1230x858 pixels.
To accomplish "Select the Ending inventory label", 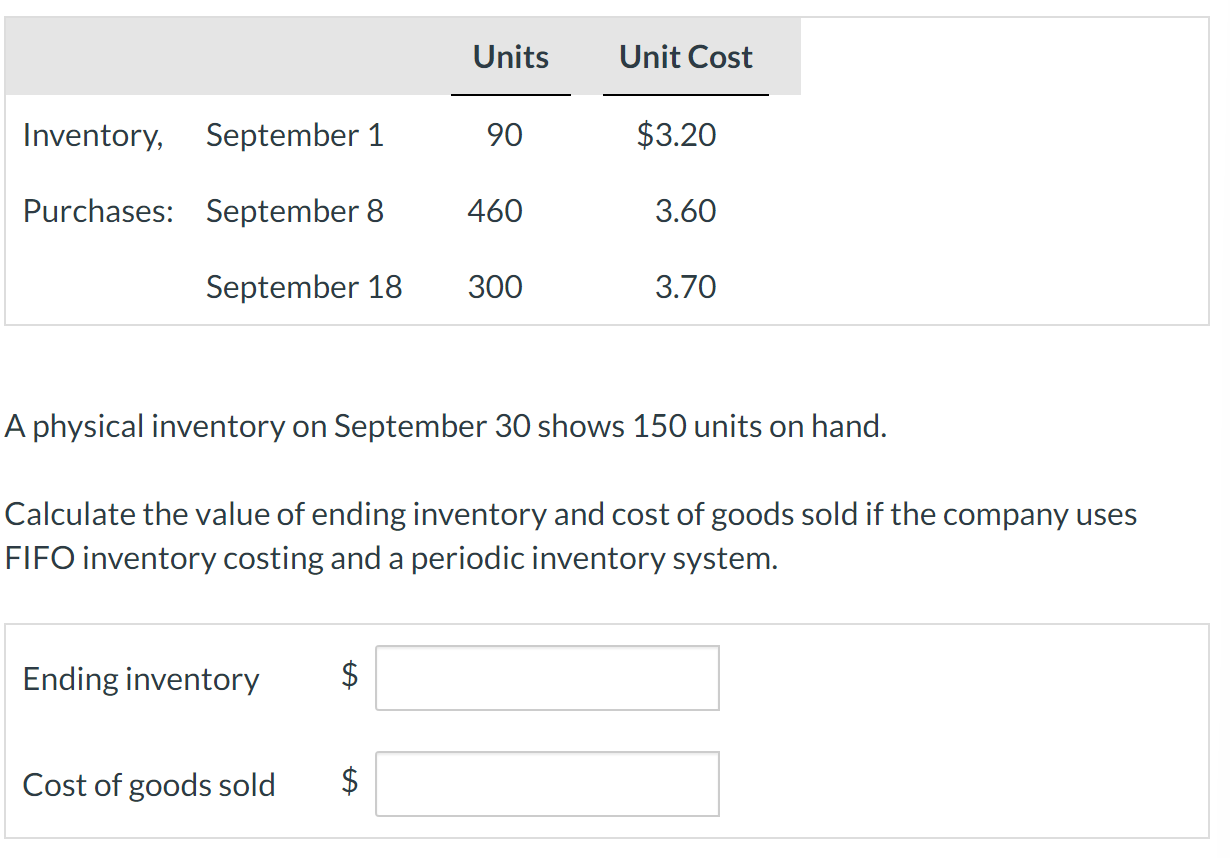I will pyautogui.click(x=140, y=679).
